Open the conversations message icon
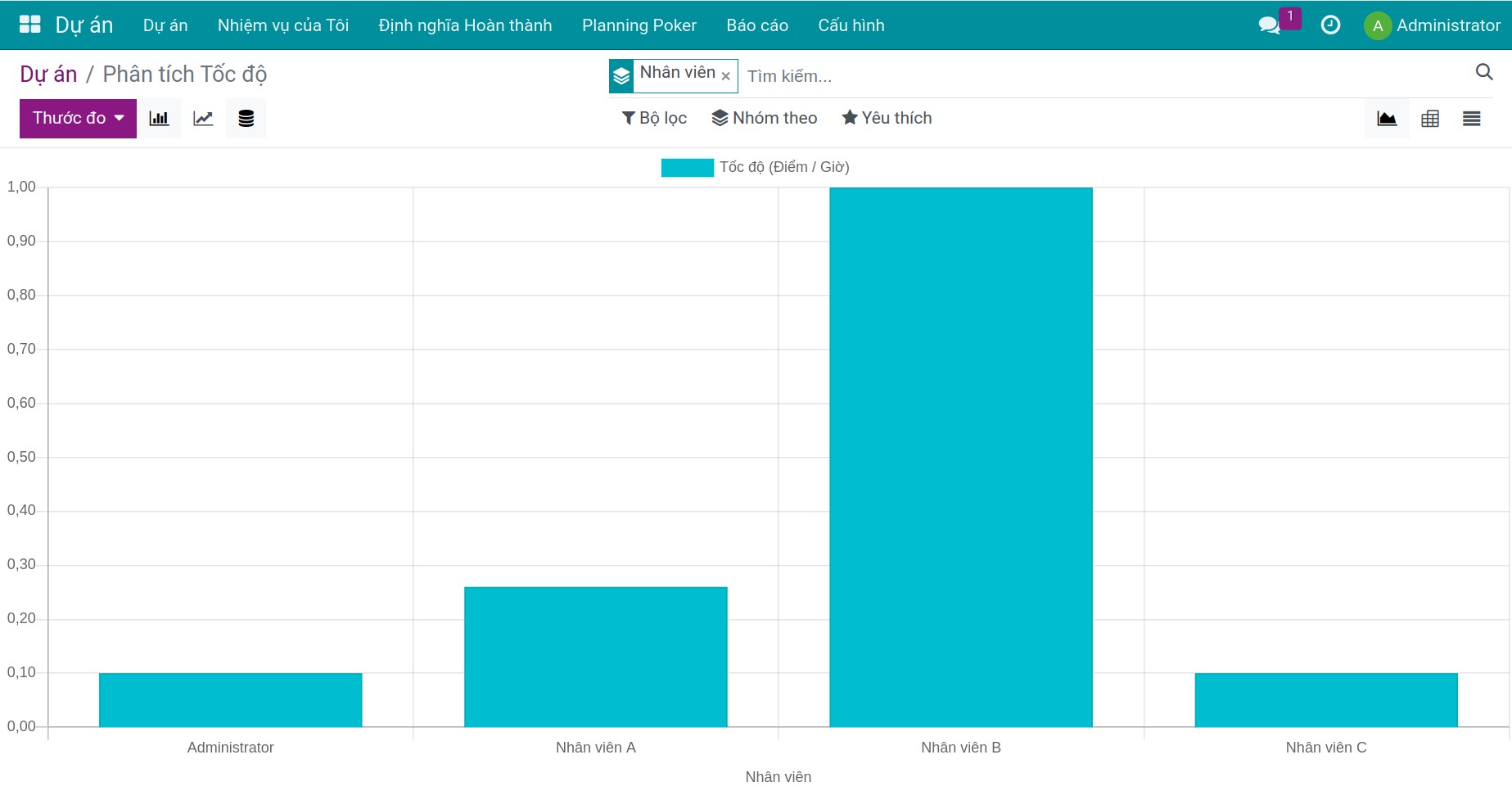 (1269, 25)
